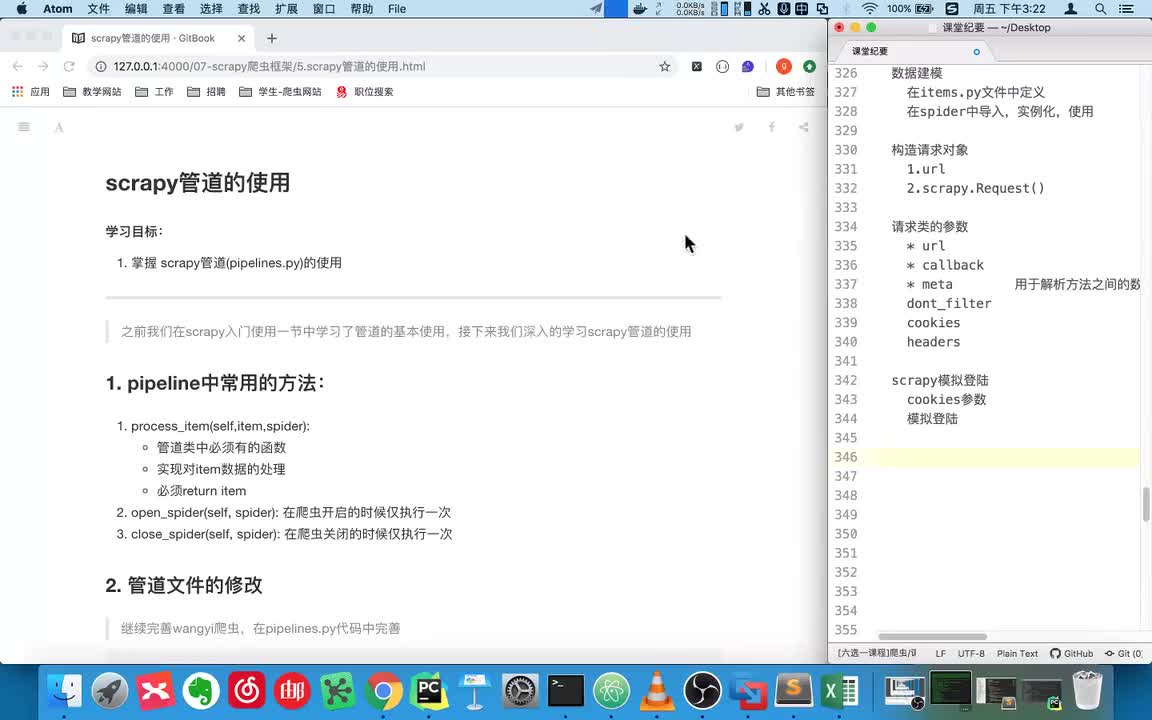Image resolution: width=1152 pixels, height=720 pixels.
Task: Click the Chrome back arrow button
Action: click(x=18, y=66)
